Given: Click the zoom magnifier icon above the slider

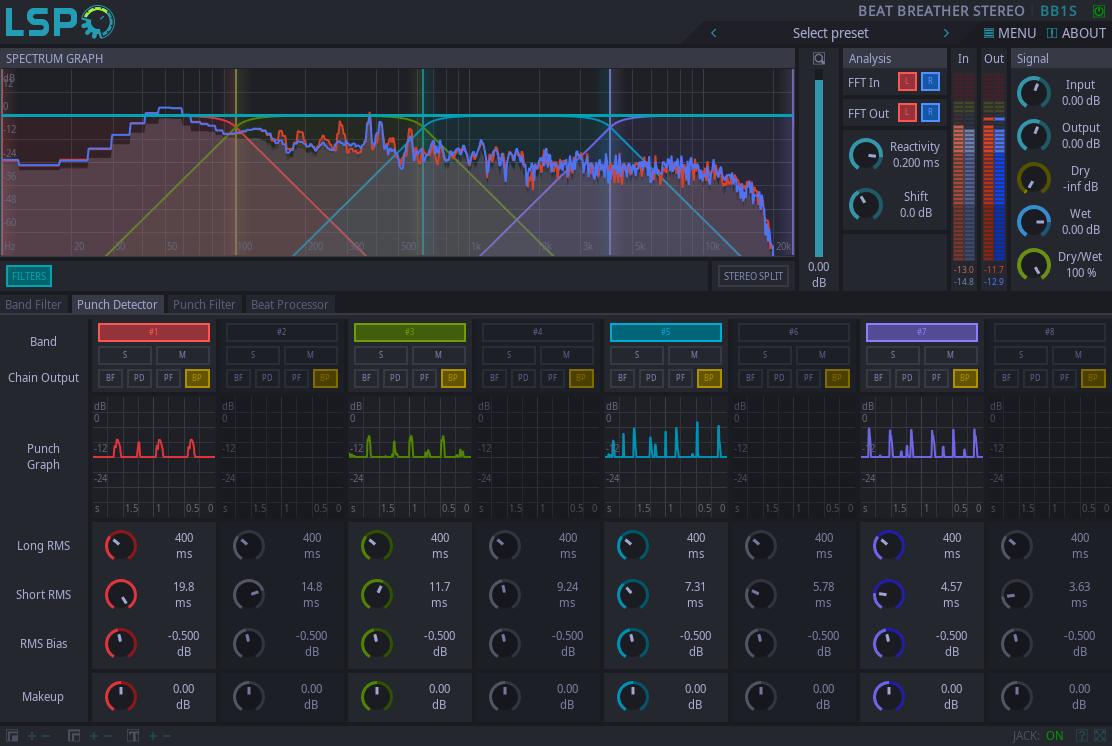Looking at the screenshot, I should (x=819, y=59).
